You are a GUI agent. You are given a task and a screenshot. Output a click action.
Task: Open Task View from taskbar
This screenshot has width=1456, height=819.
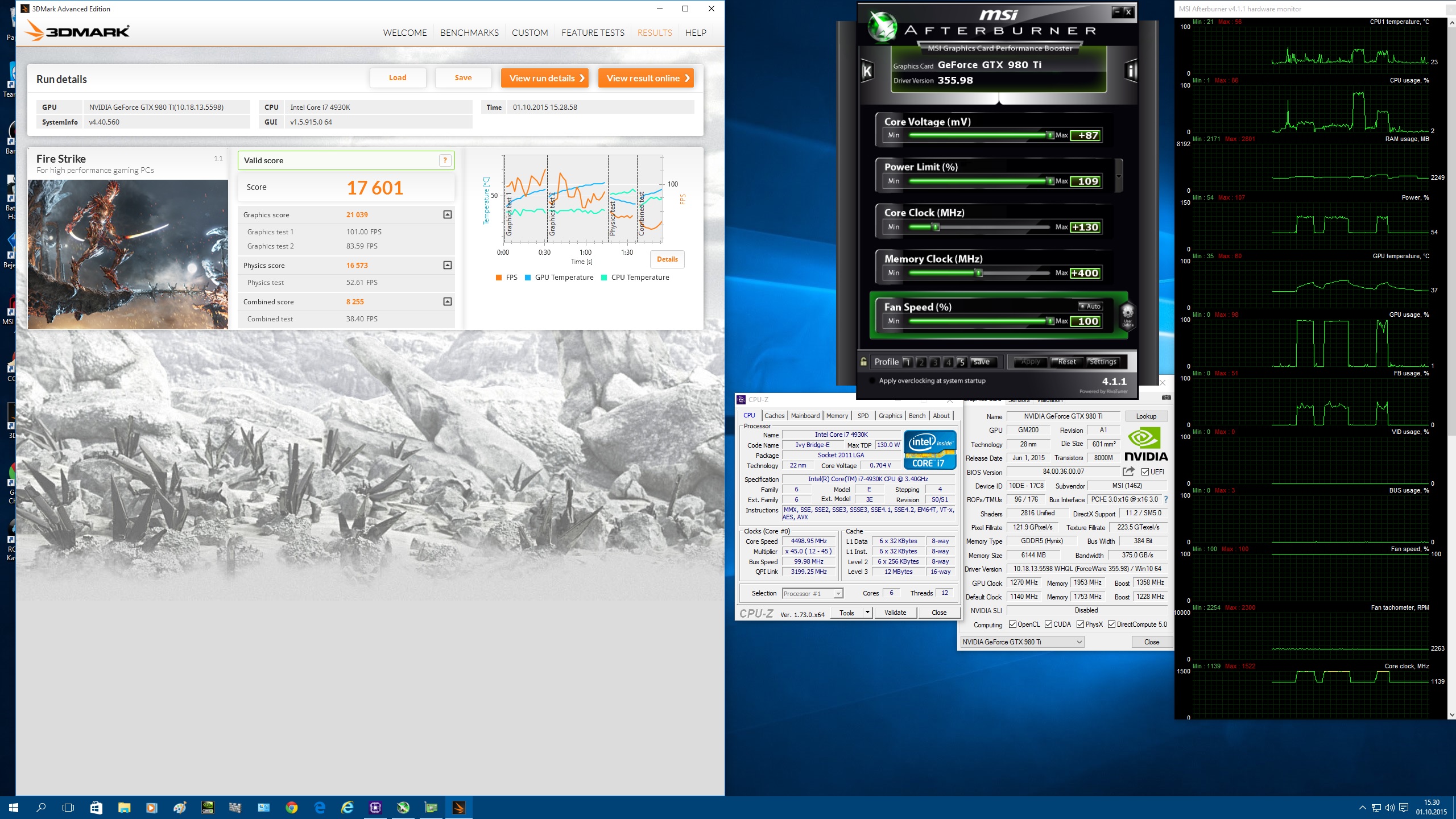[x=68, y=807]
